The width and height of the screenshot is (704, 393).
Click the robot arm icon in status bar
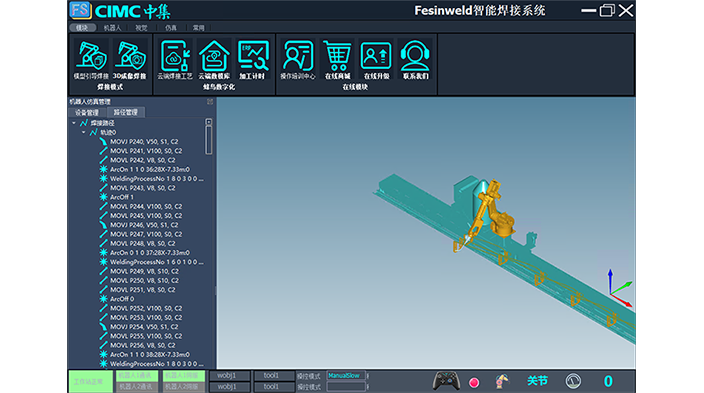tap(502, 381)
